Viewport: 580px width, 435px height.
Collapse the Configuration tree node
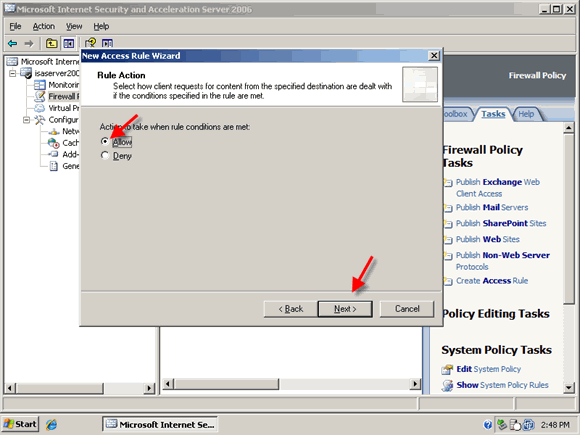tap(27, 120)
